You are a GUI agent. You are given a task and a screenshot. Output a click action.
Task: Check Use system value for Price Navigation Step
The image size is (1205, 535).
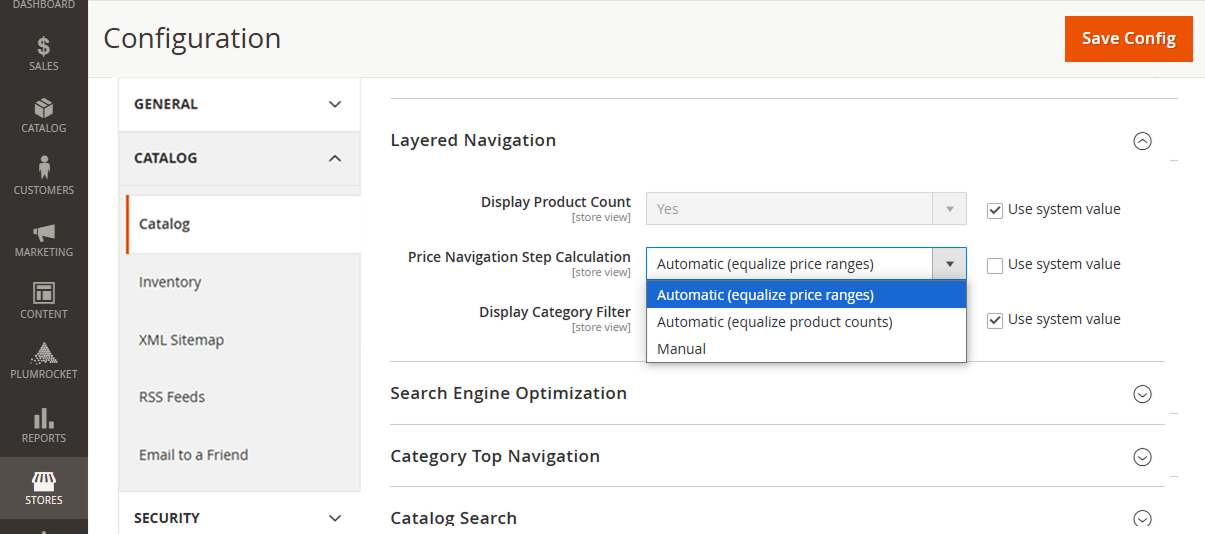tap(994, 265)
